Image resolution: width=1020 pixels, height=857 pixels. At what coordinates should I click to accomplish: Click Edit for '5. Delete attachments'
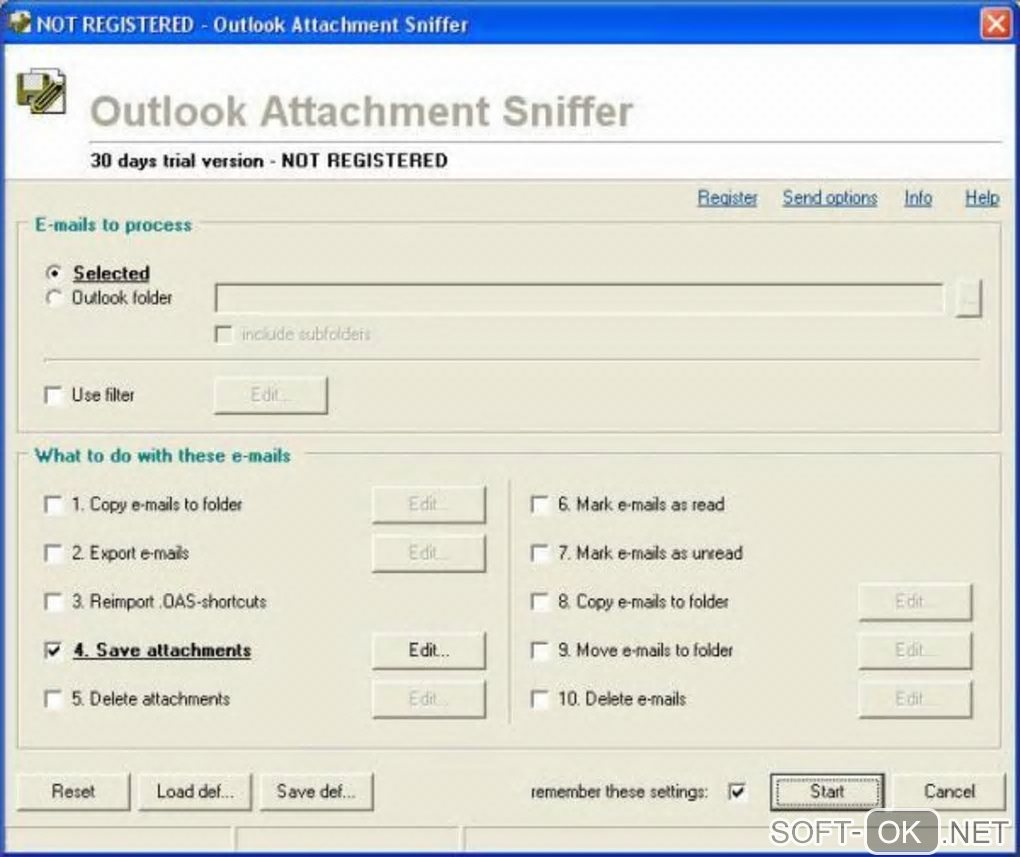coord(429,699)
